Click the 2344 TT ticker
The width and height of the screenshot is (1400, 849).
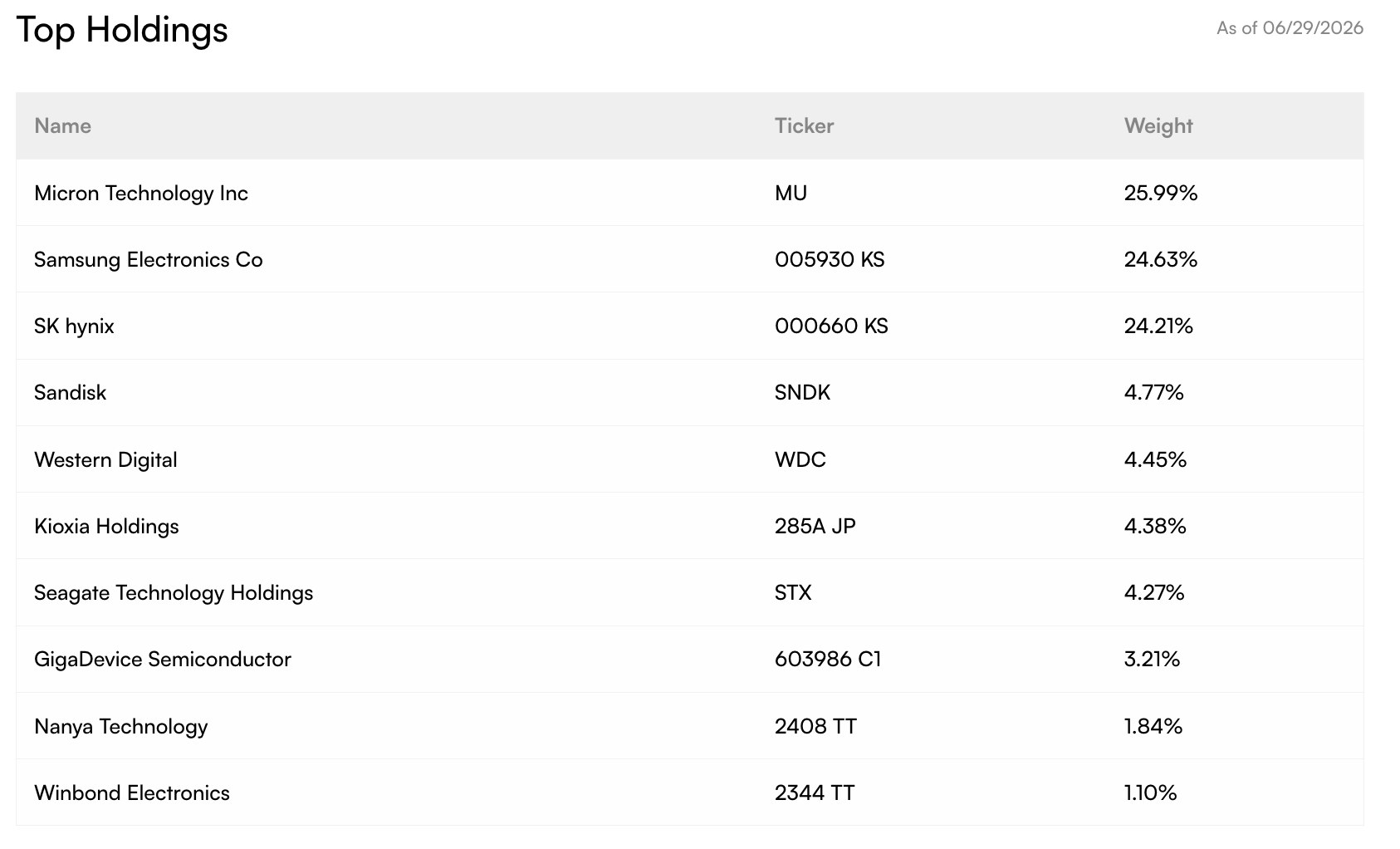(x=815, y=793)
